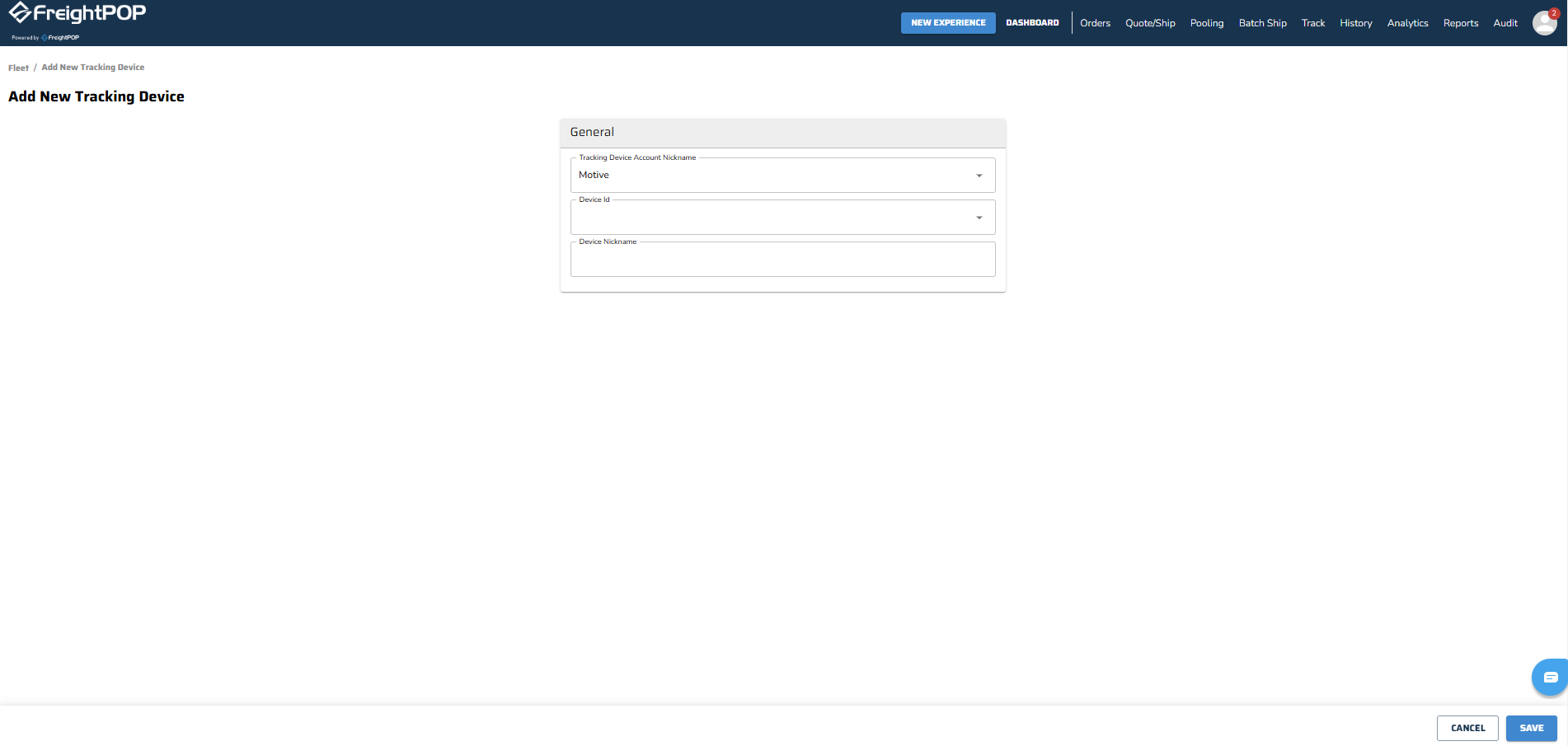Screen dimensions: 1568x746
Task: Click the FreightPOP logo
Action: [x=77, y=14]
